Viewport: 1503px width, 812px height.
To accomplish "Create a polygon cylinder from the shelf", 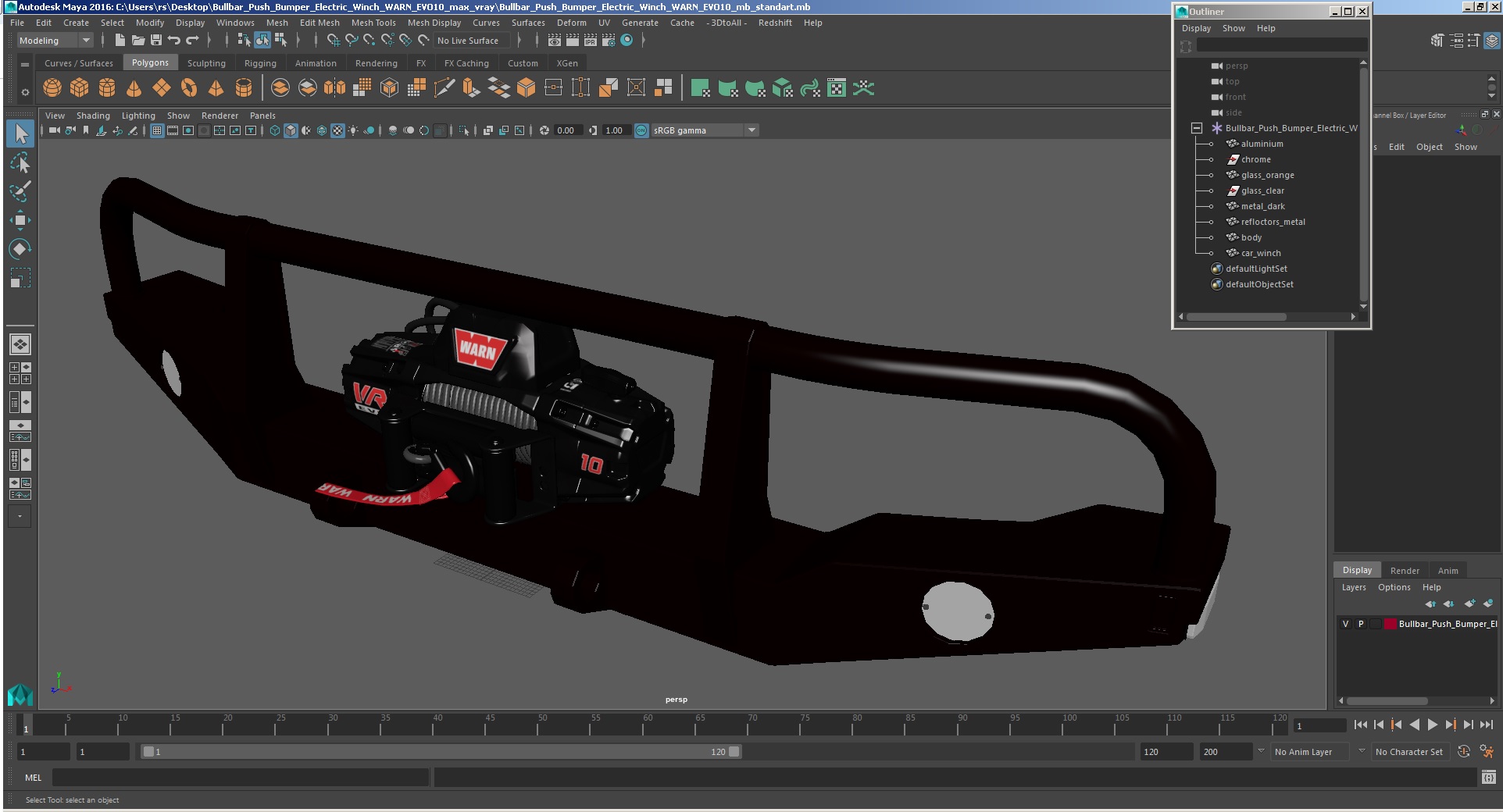I will tap(107, 88).
